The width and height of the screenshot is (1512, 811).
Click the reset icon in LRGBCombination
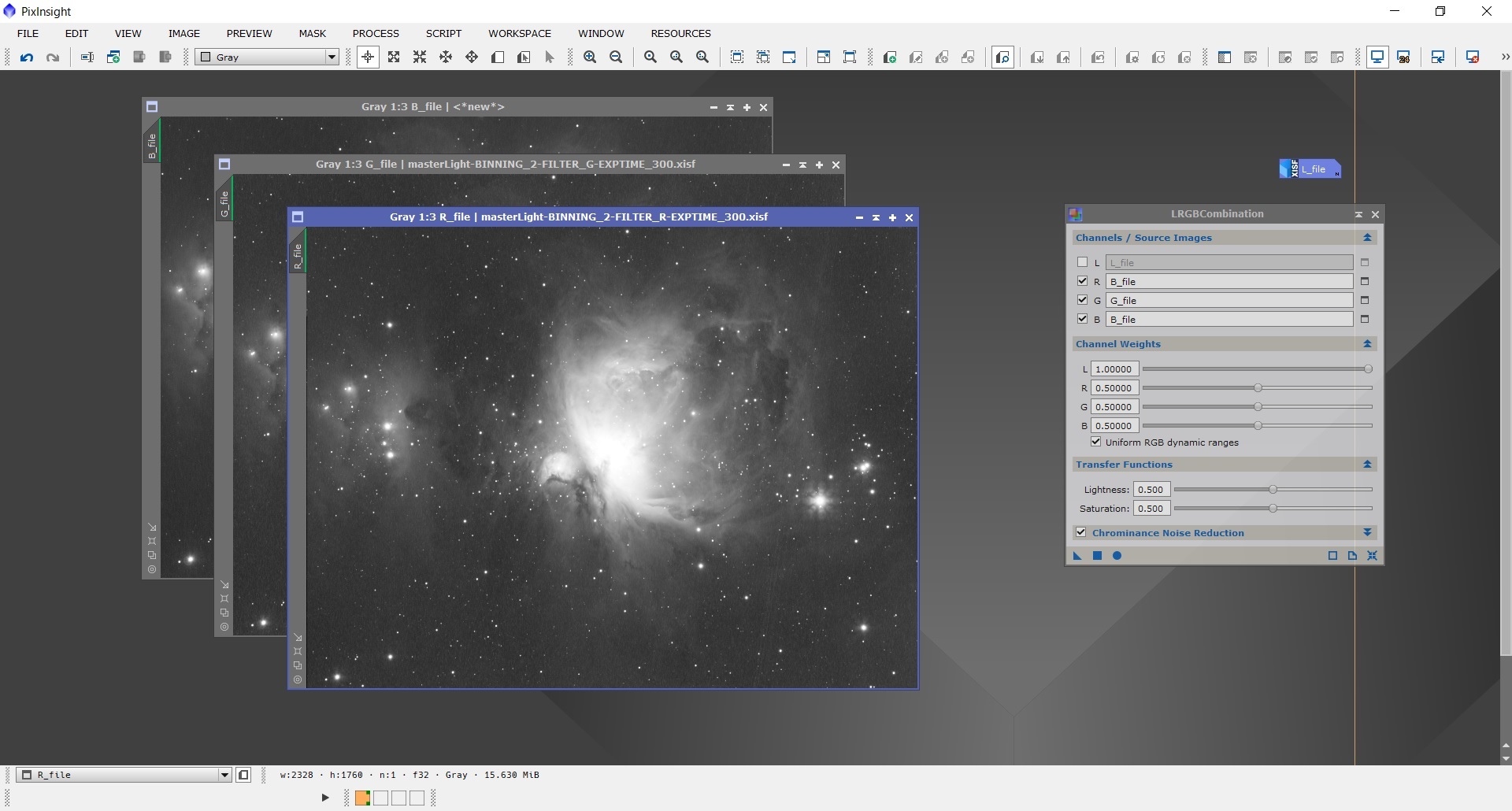coord(1373,556)
